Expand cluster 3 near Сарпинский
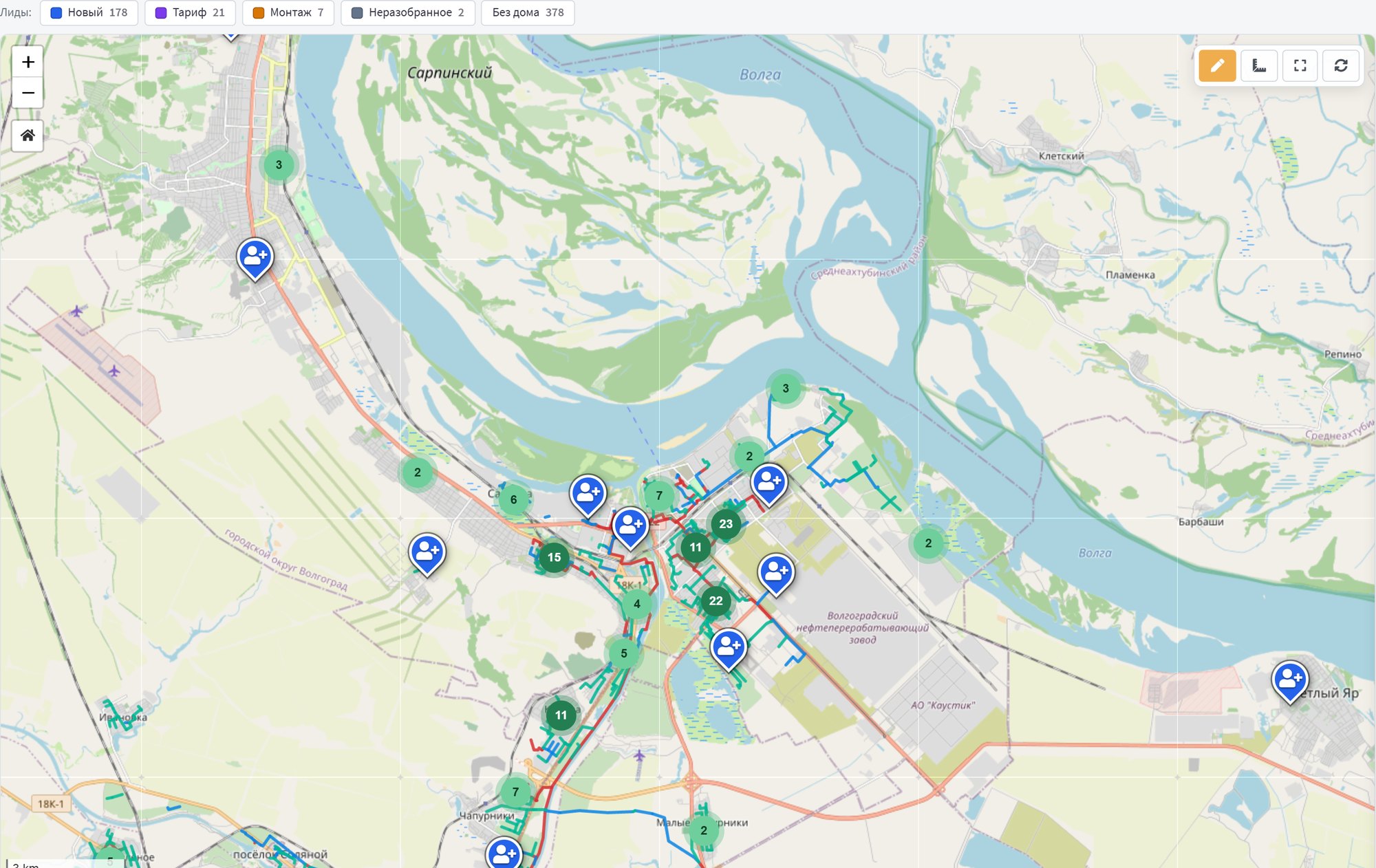 coord(279,165)
